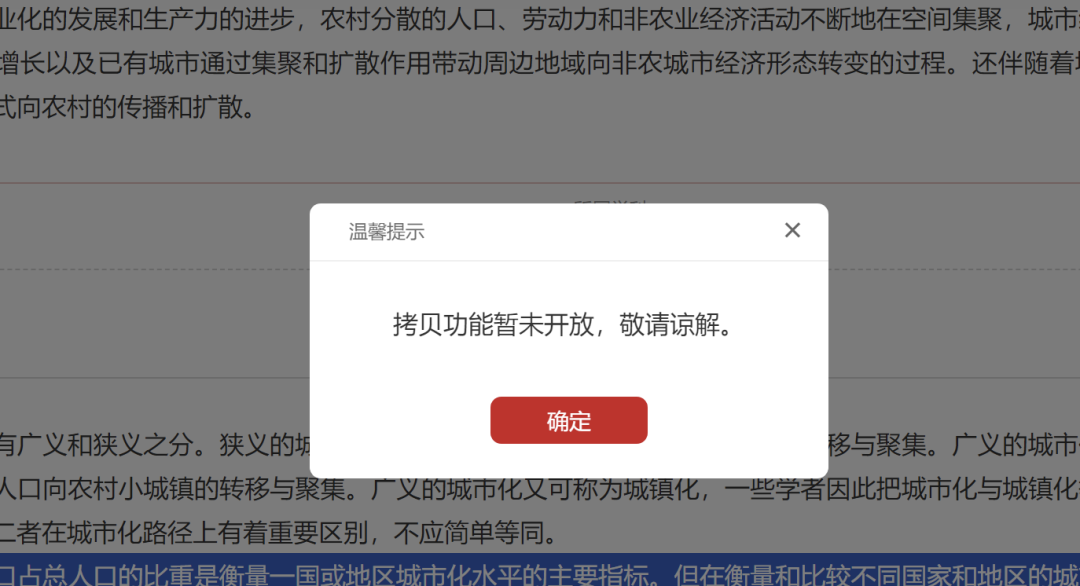The image size is (1080, 586).
Task: Click the empty header area between title and X
Action: [603, 232]
